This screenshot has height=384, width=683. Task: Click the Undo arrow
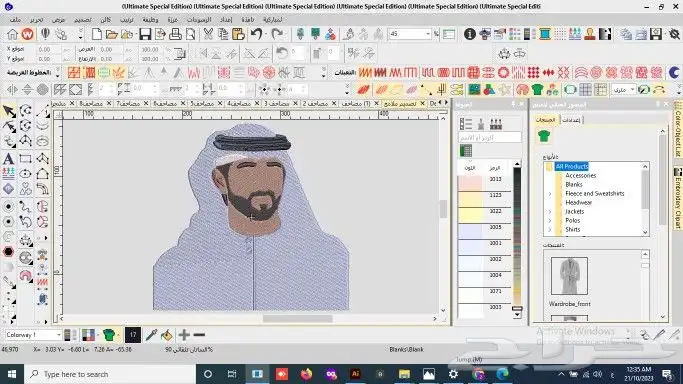(x=257, y=34)
